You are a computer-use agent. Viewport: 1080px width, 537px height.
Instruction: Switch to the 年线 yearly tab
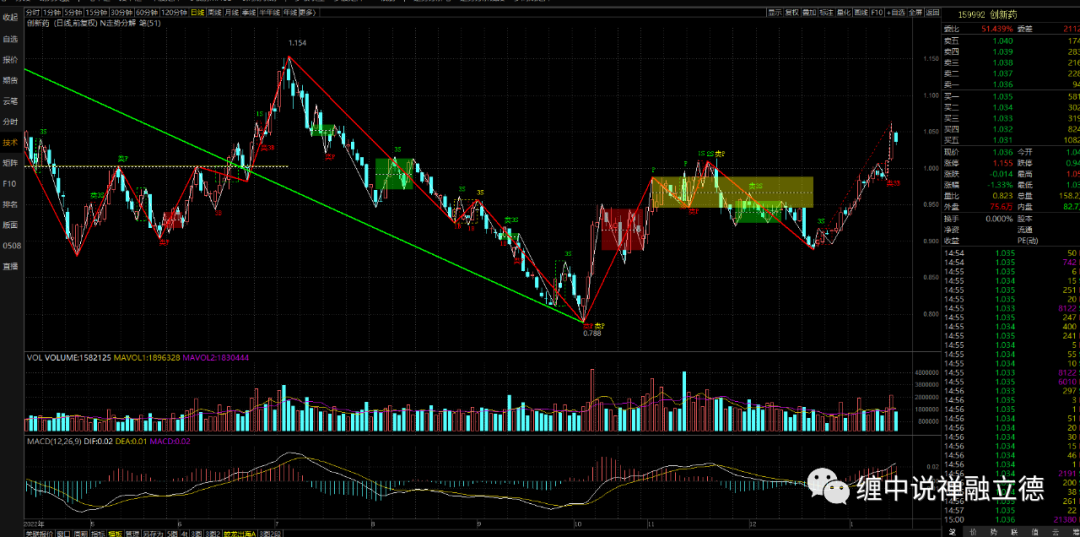[x=290, y=12]
